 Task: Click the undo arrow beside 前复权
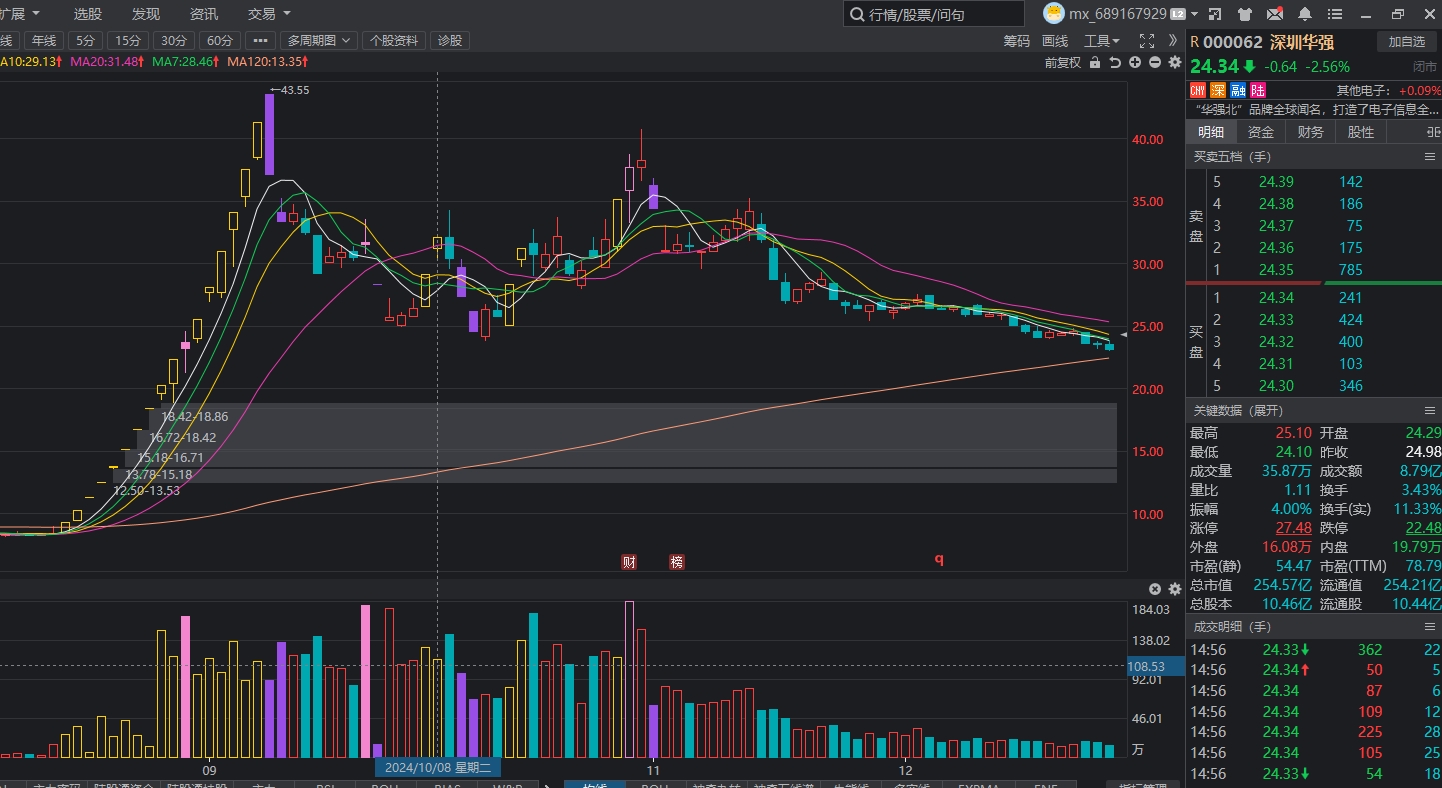[x=1115, y=63]
